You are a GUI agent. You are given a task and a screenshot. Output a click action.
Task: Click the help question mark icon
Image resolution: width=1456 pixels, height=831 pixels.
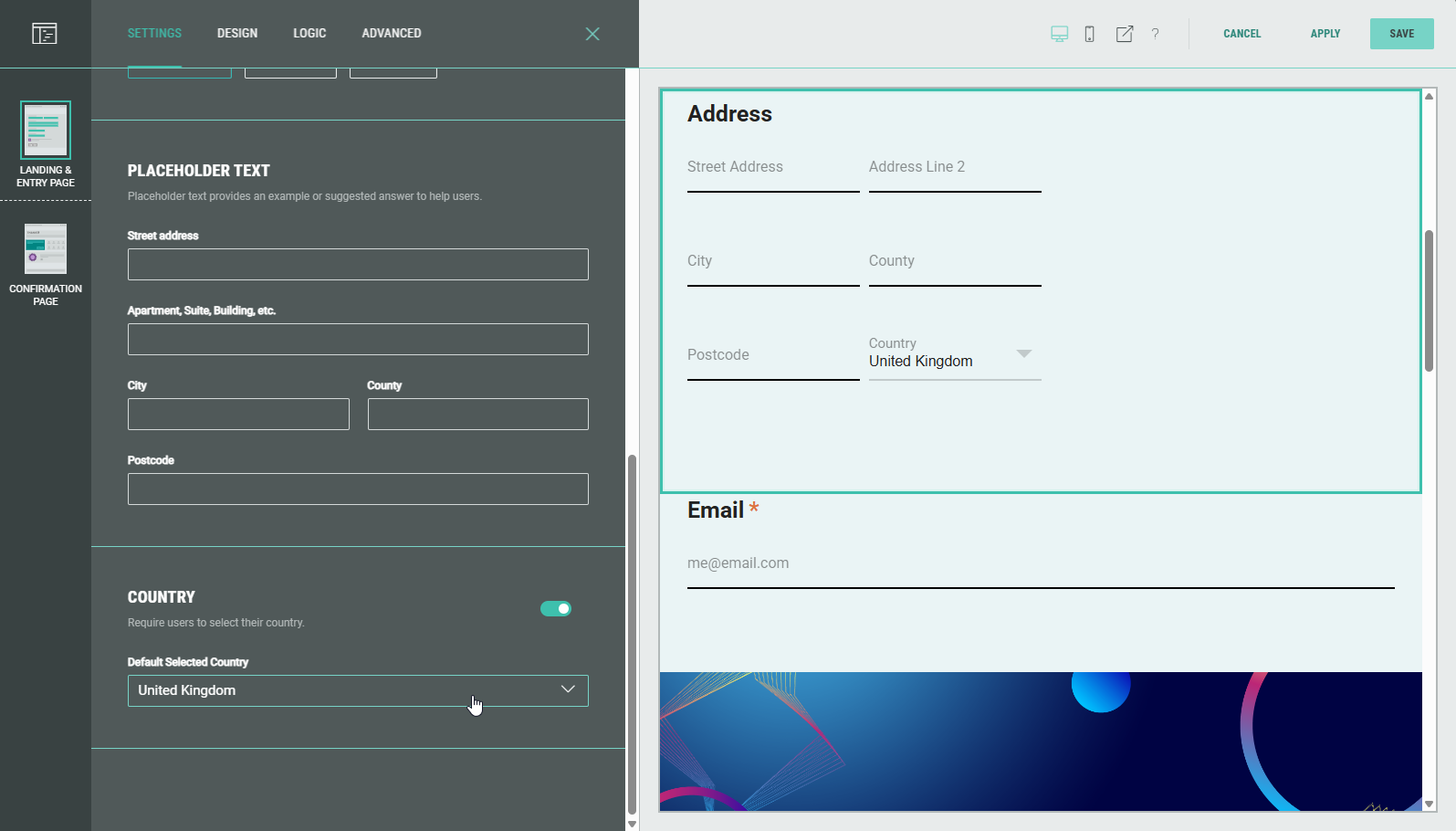1155,34
